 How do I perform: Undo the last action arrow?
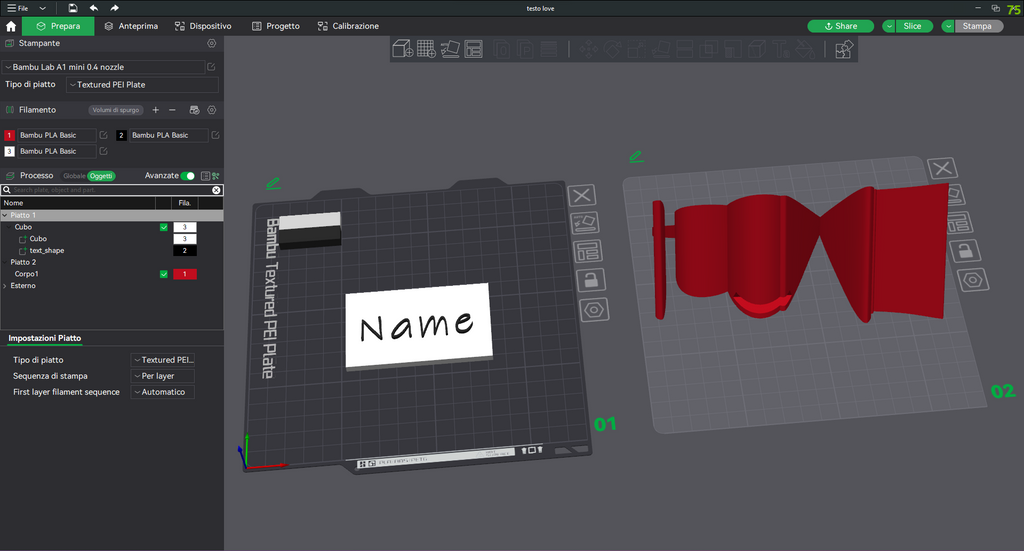[x=93, y=8]
